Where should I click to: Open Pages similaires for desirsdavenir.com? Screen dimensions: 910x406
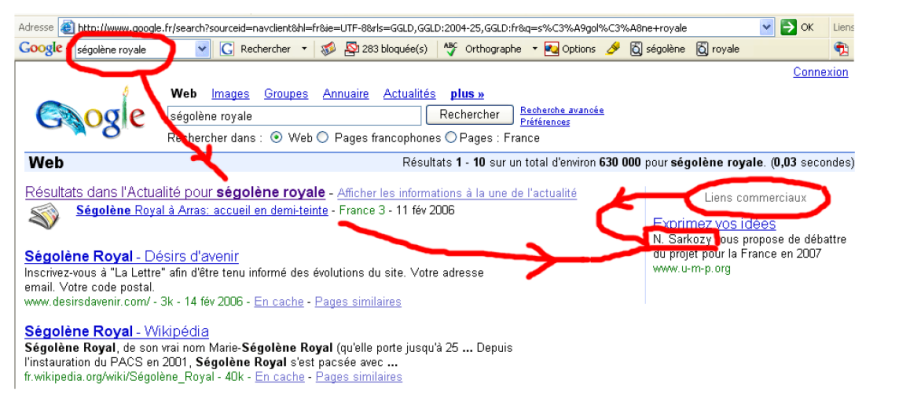click(x=358, y=302)
